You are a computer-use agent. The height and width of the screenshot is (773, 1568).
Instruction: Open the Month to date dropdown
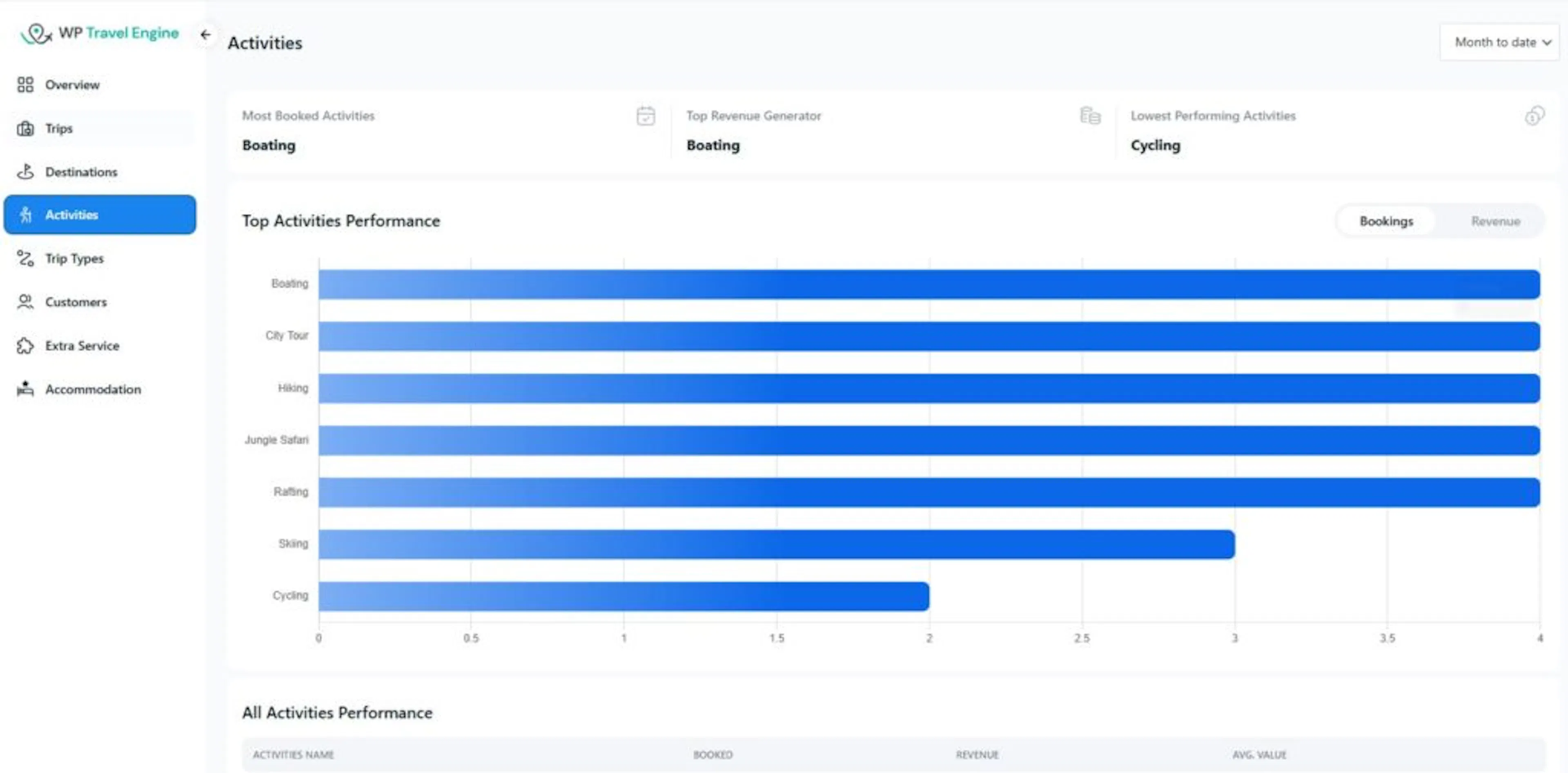1499,42
